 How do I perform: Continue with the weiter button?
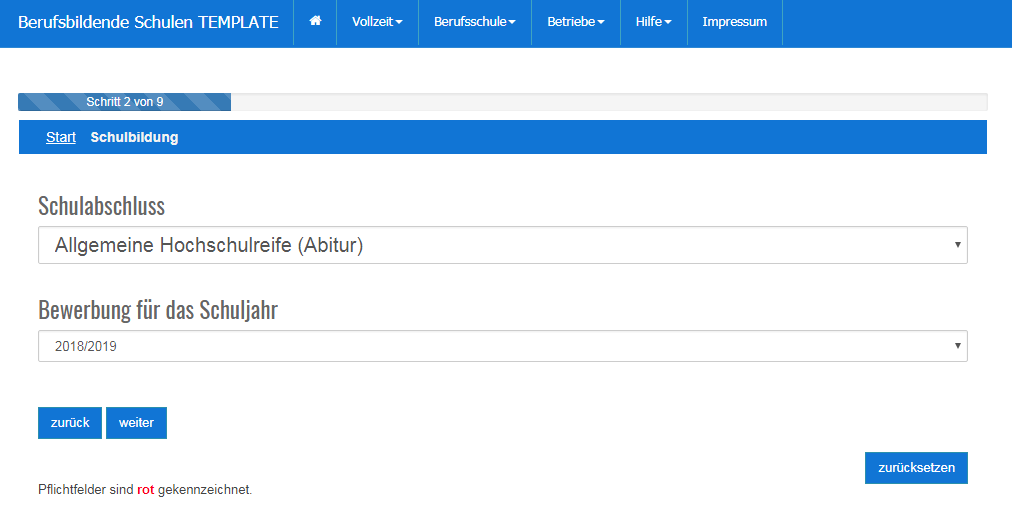coord(136,423)
